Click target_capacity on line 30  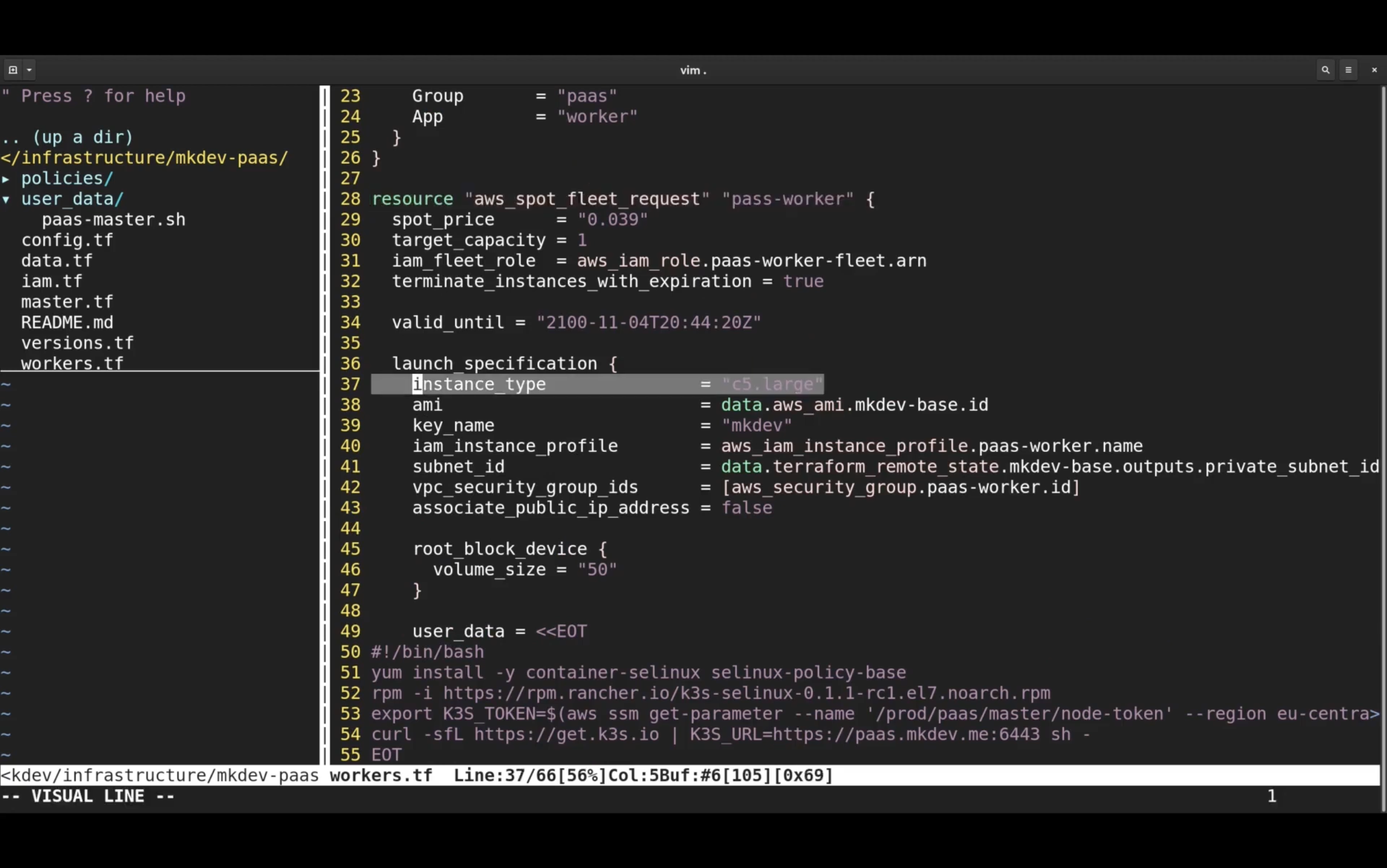469,240
